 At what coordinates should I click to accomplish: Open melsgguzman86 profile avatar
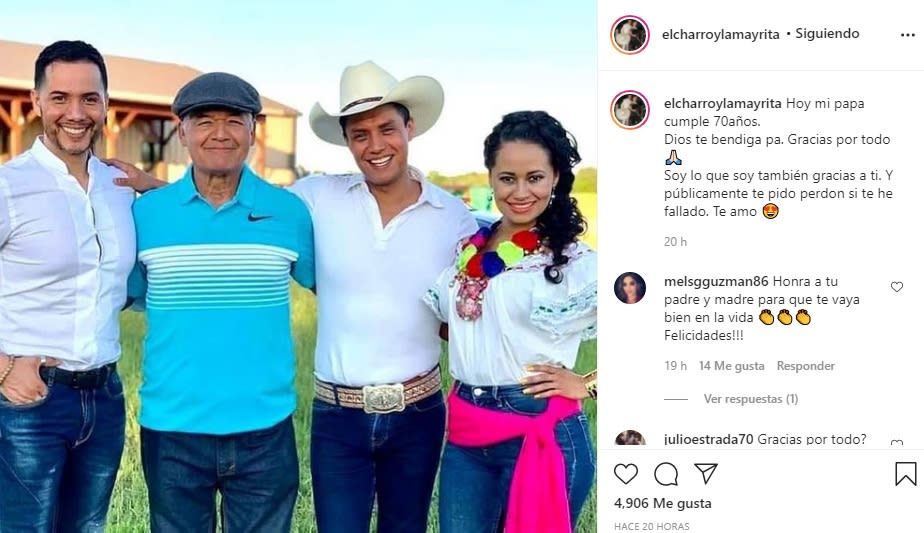(x=630, y=288)
